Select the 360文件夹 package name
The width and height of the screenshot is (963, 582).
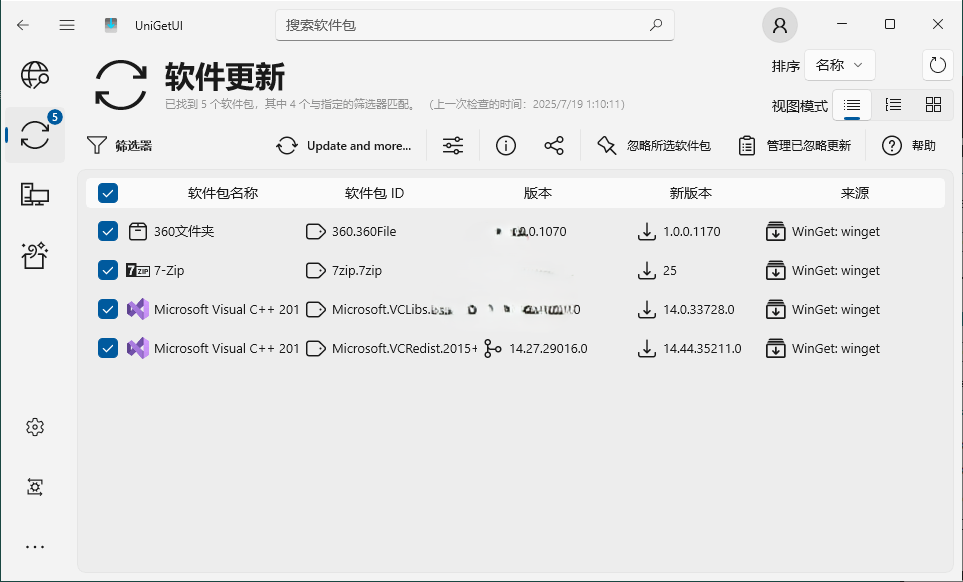pos(184,231)
